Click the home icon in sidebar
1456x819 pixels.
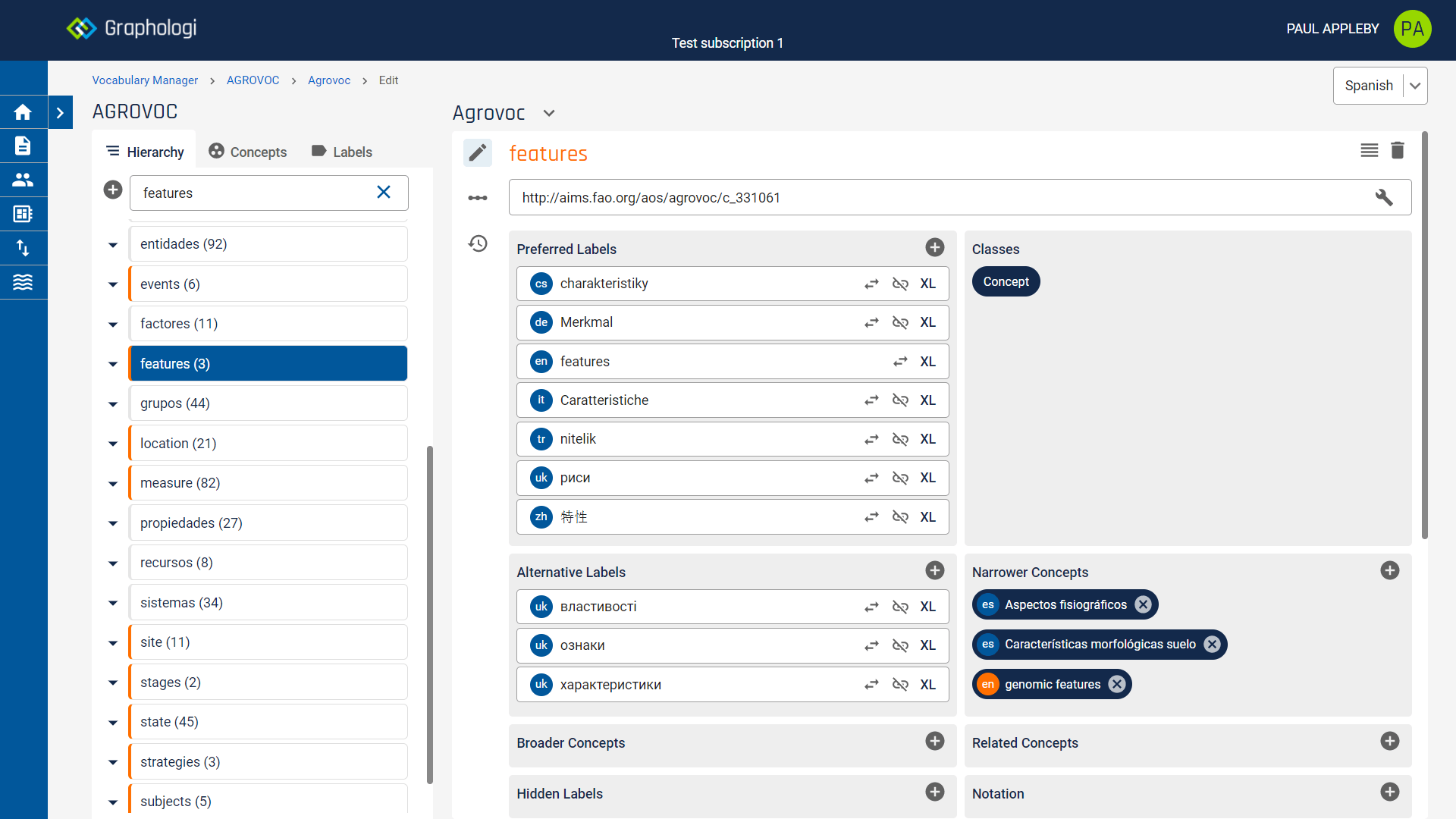click(23, 112)
